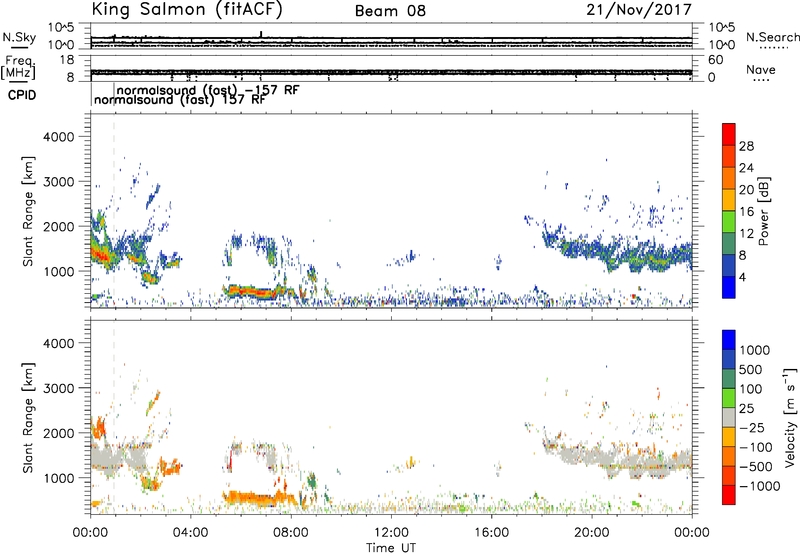
Task: Select the 12:00 time tick label
Action: (391, 533)
